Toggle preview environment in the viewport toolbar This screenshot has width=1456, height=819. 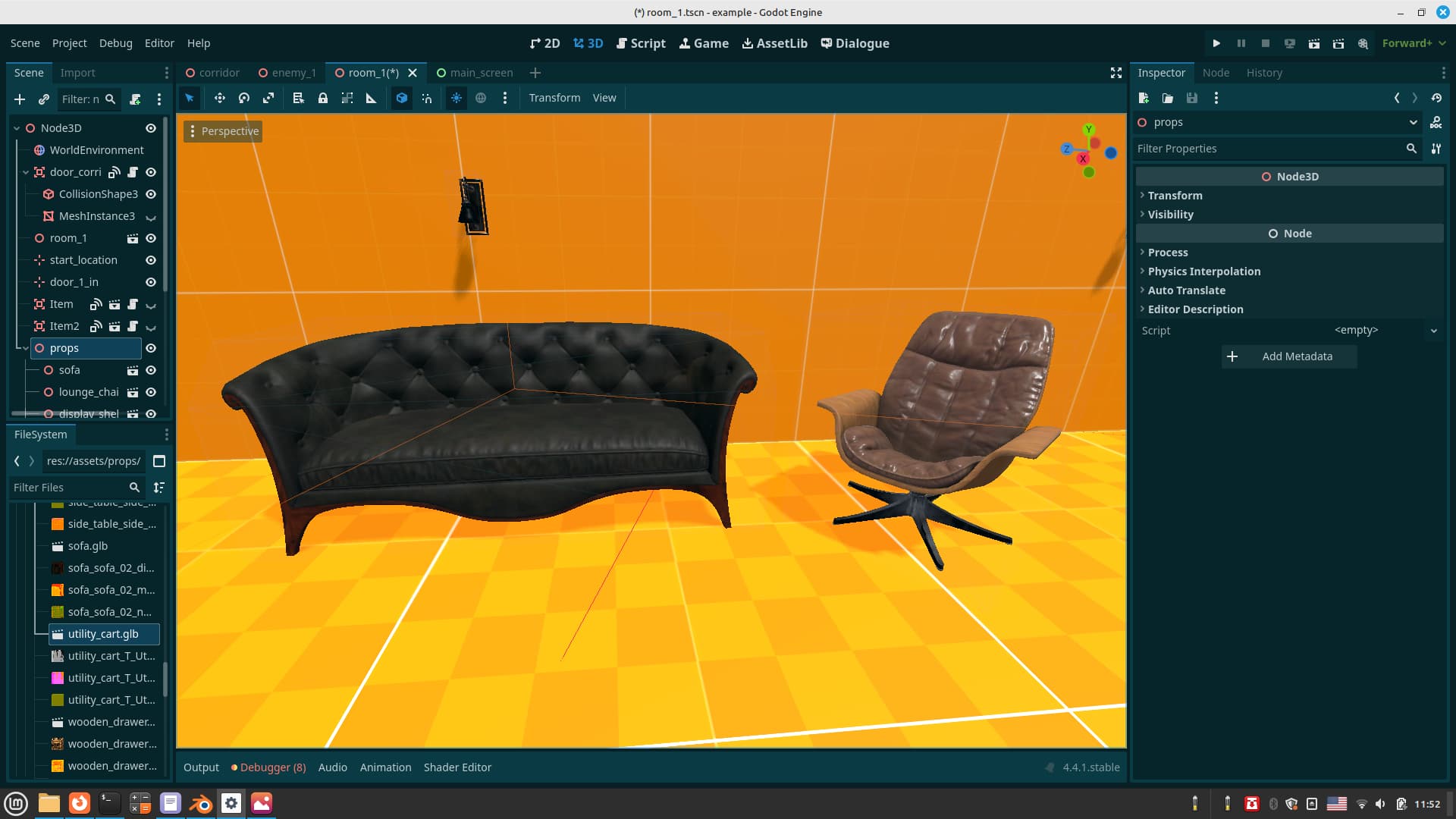click(481, 98)
